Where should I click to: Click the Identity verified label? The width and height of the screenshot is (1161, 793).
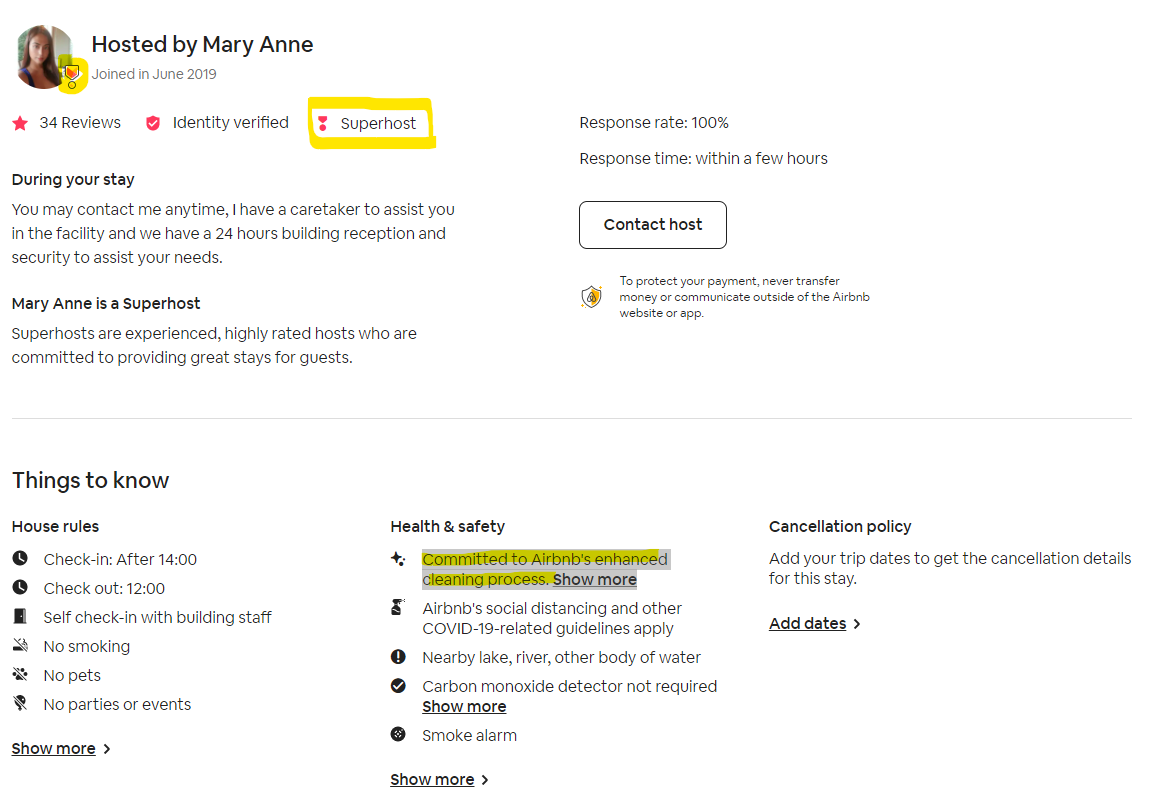pyautogui.click(x=230, y=123)
